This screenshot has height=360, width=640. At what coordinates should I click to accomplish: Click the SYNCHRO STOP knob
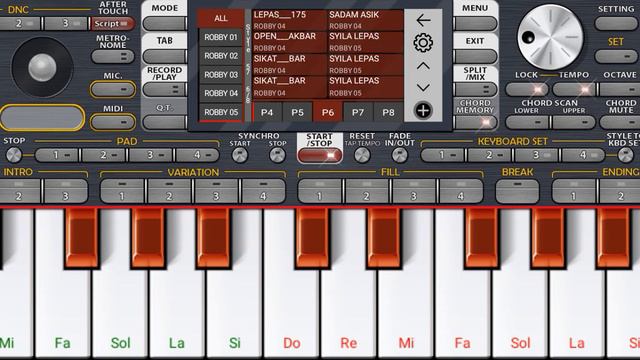tap(278, 155)
